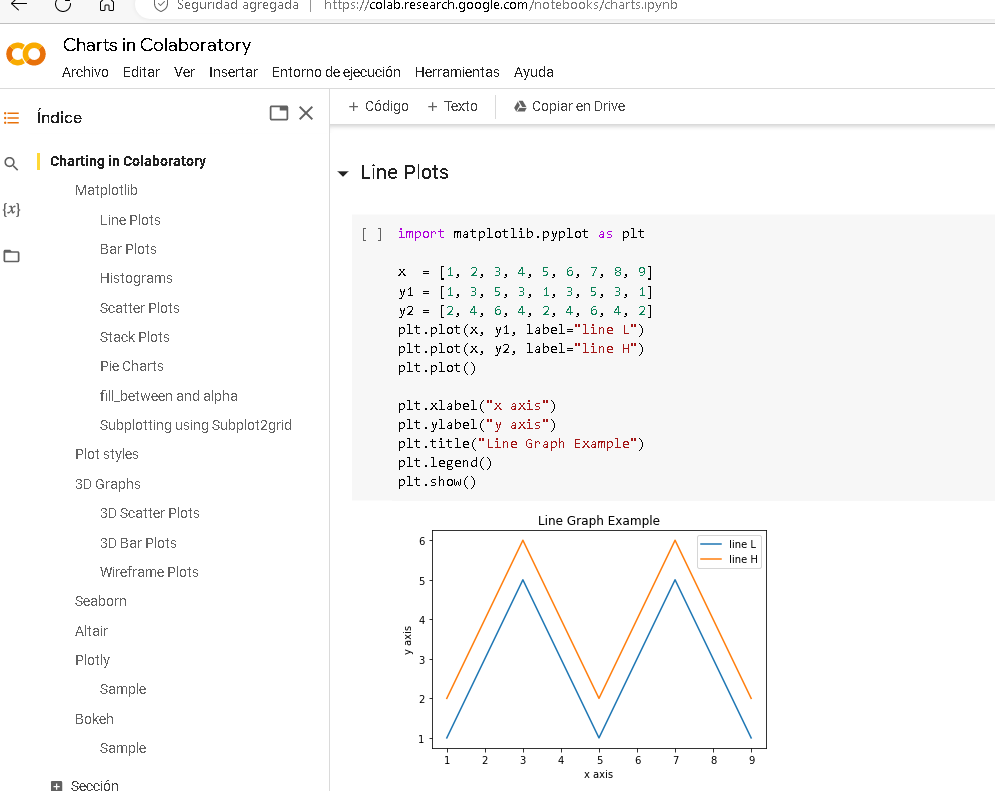995x791 pixels.
Task: Open the Archivo menu
Action: click(85, 72)
